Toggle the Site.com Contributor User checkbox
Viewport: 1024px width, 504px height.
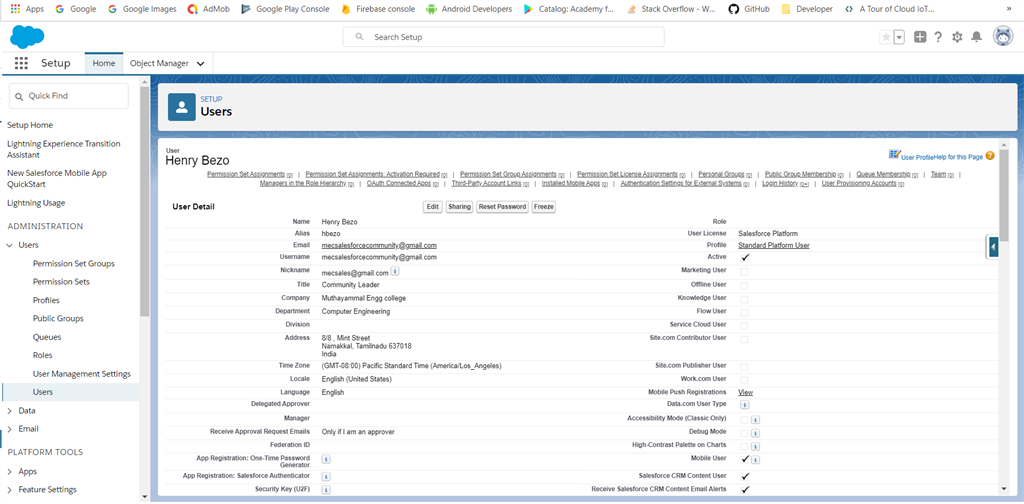(744, 339)
